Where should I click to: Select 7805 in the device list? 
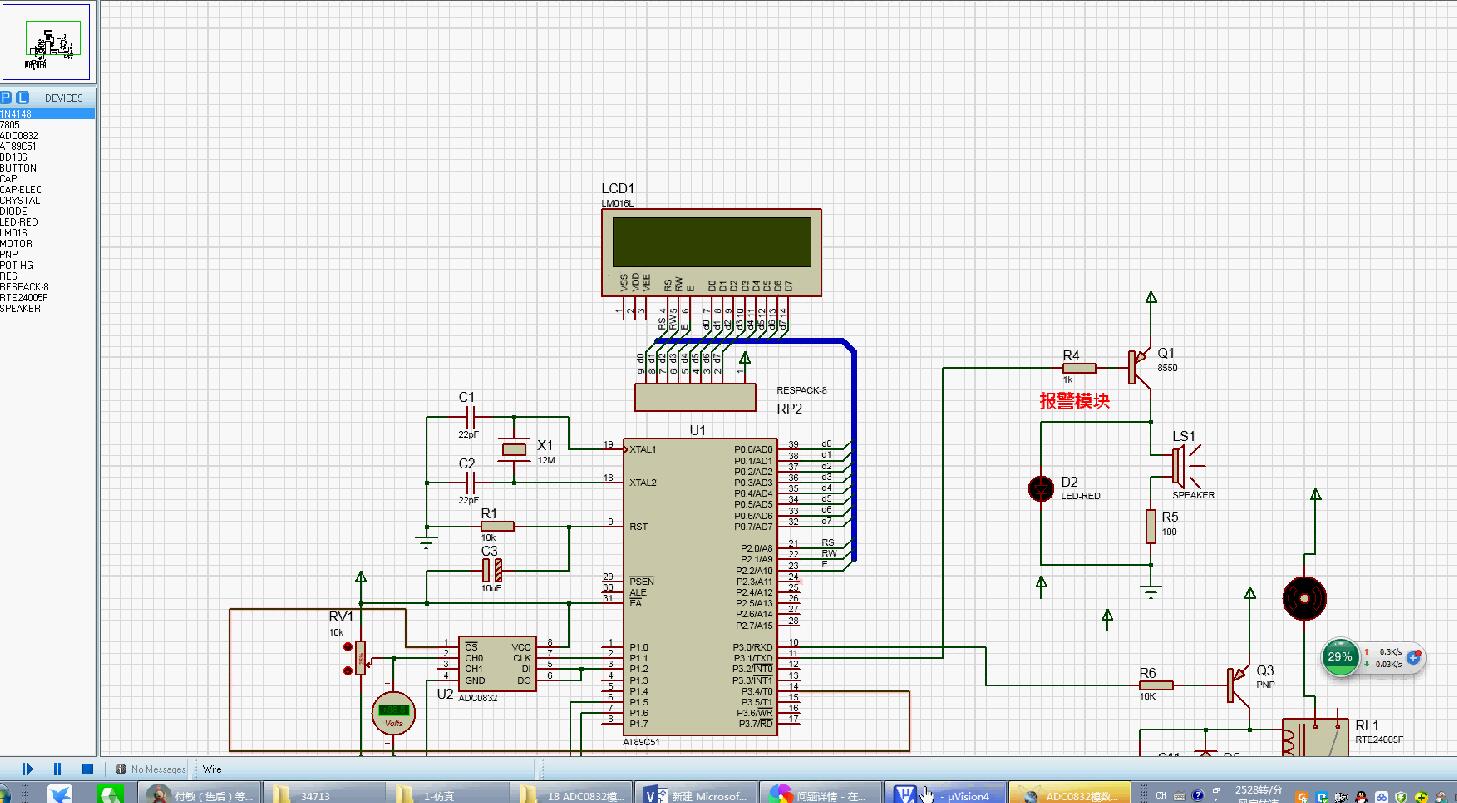coord(10,125)
